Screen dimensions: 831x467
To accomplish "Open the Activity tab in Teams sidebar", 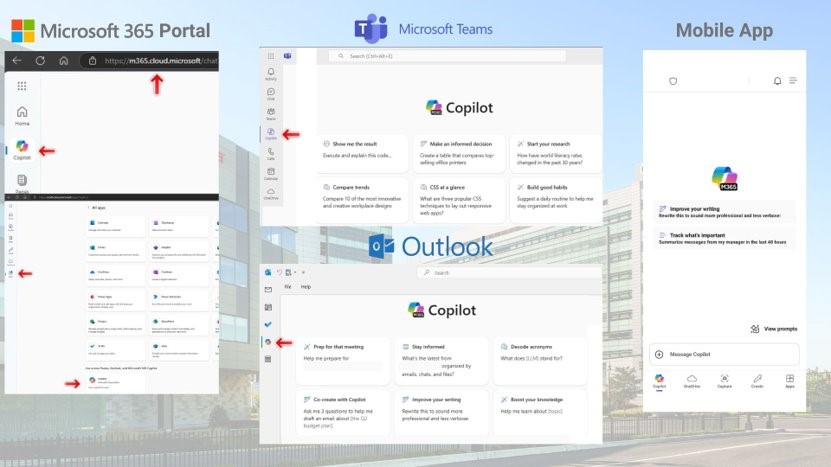I will tap(271, 74).
